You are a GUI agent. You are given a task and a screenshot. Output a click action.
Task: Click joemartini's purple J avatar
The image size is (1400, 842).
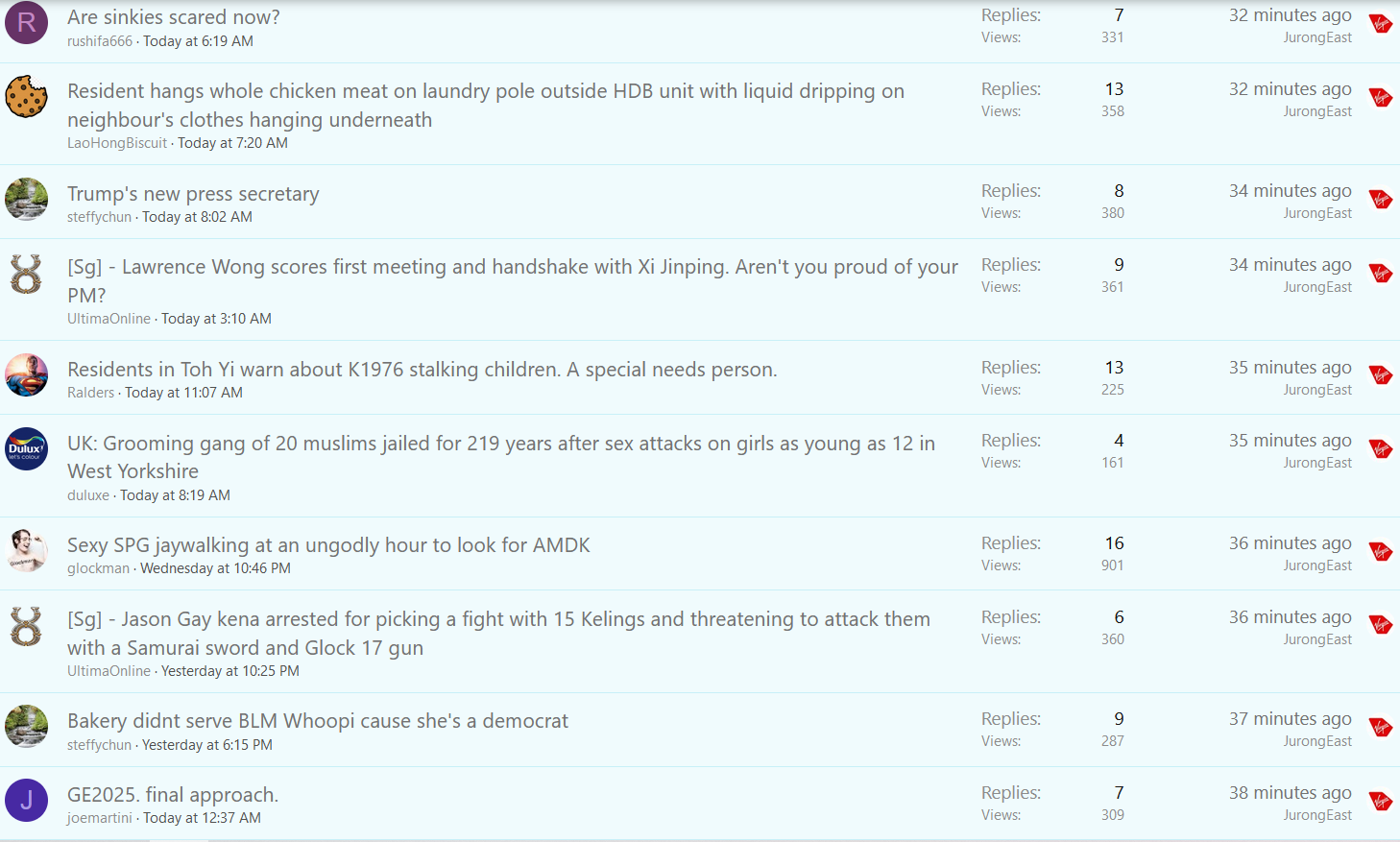27,800
